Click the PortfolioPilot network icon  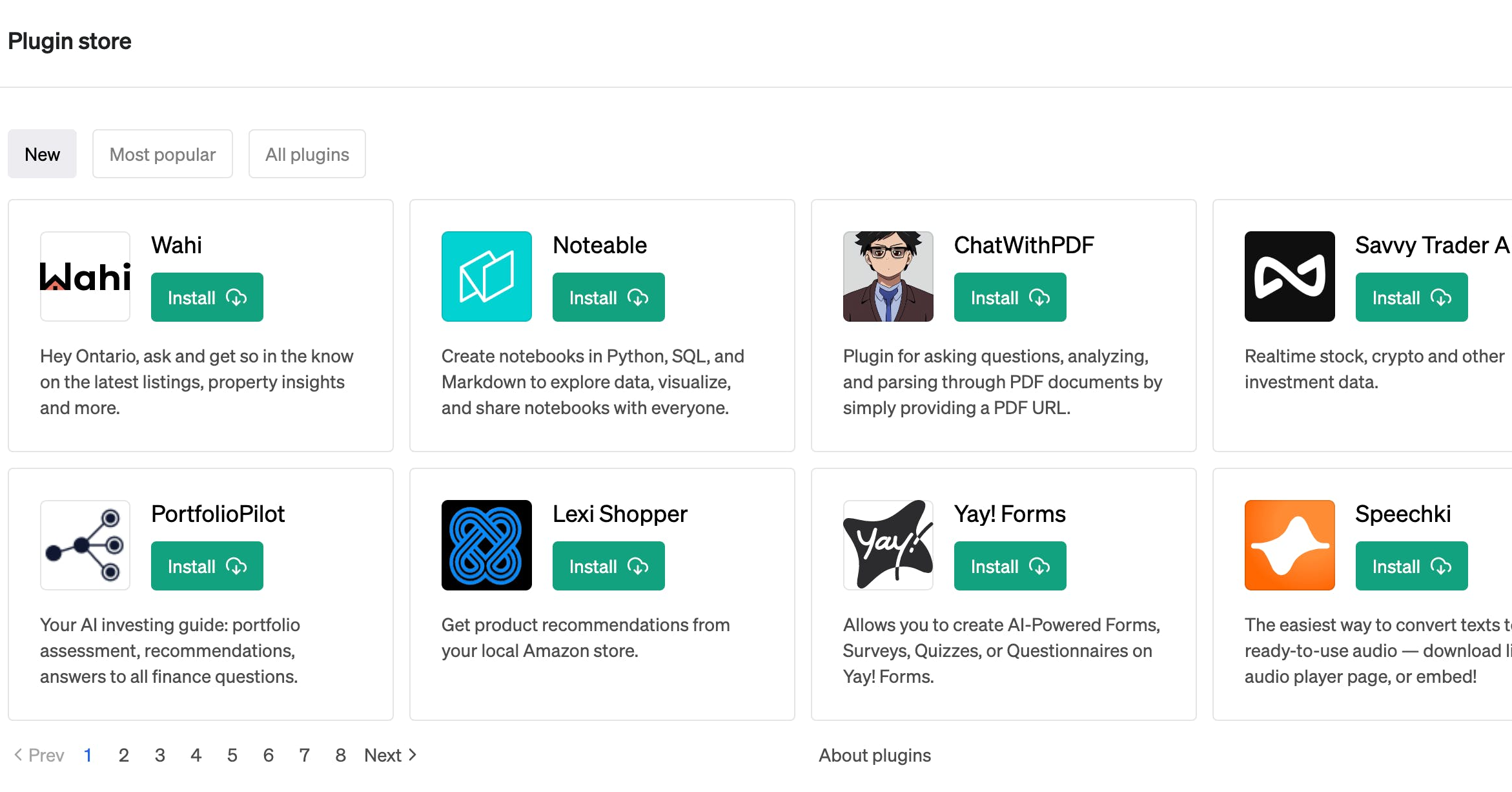point(85,545)
